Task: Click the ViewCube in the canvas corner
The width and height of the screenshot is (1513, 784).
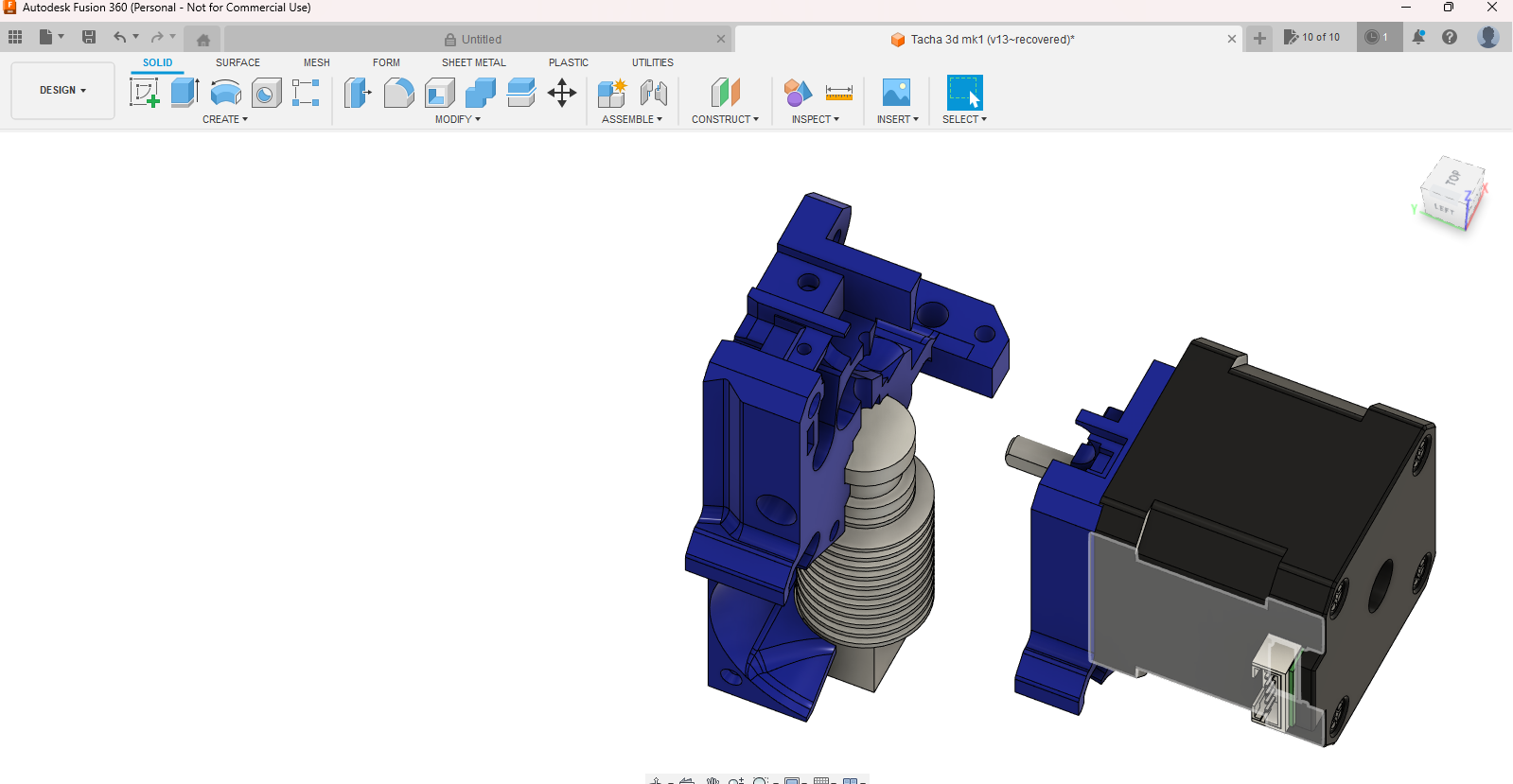Action: coord(1451,194)
